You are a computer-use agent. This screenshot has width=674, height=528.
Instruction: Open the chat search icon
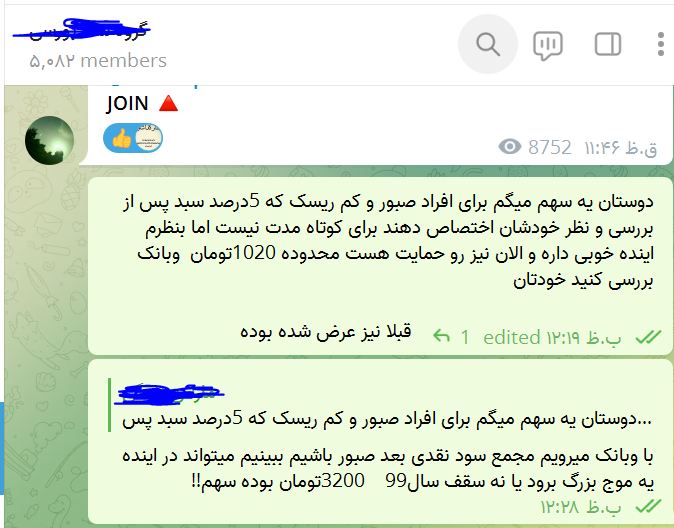(488, 44)
